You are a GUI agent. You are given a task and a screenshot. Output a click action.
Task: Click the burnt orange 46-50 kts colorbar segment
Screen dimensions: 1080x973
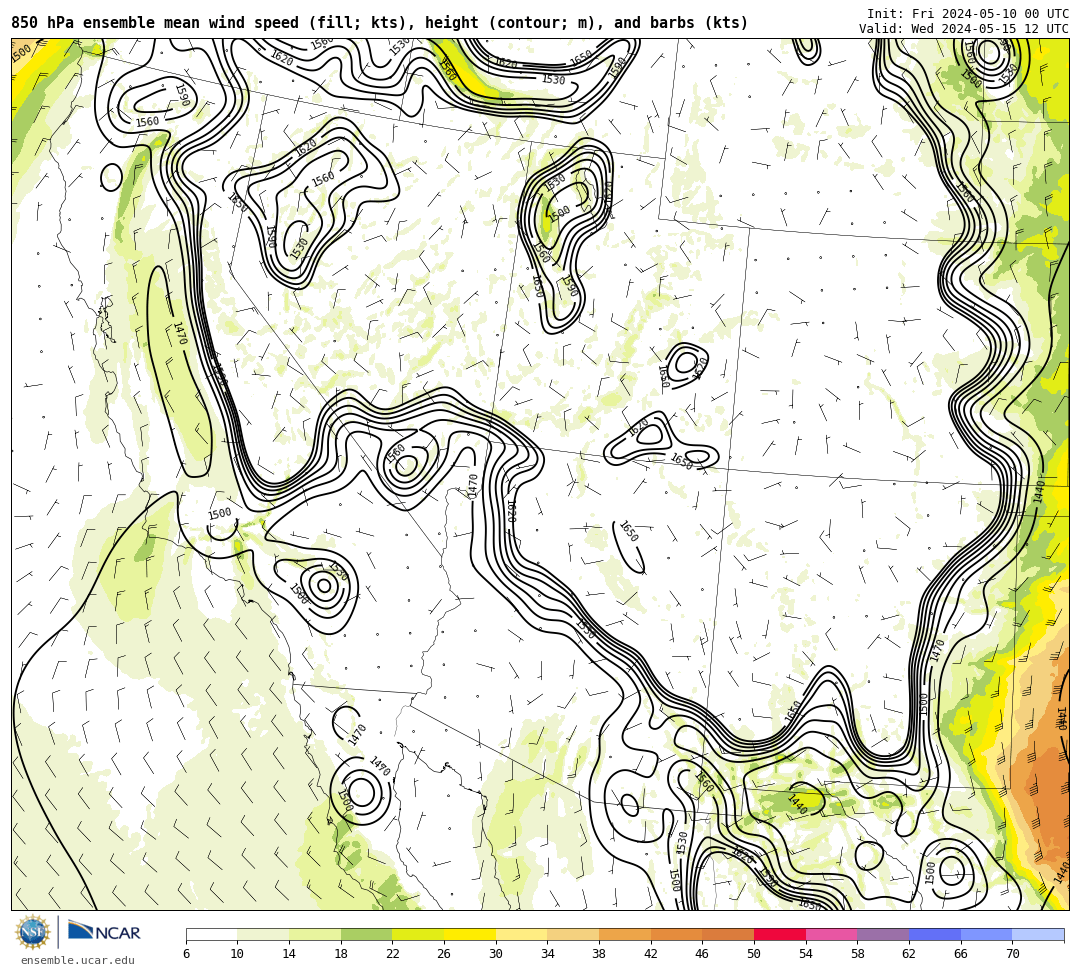coord(728,935)
